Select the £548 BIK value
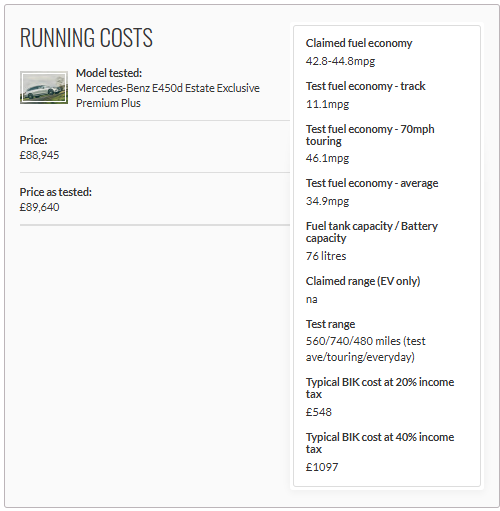The height and width of the screenshot is (511, 500). [319, 412]
